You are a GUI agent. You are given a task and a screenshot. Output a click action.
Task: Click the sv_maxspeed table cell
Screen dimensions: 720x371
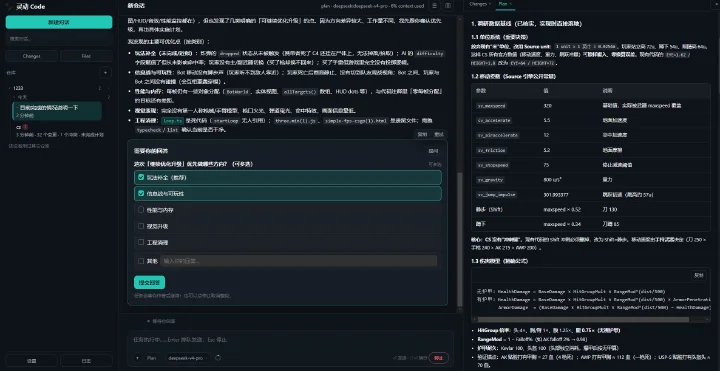(x=491, y=106)
